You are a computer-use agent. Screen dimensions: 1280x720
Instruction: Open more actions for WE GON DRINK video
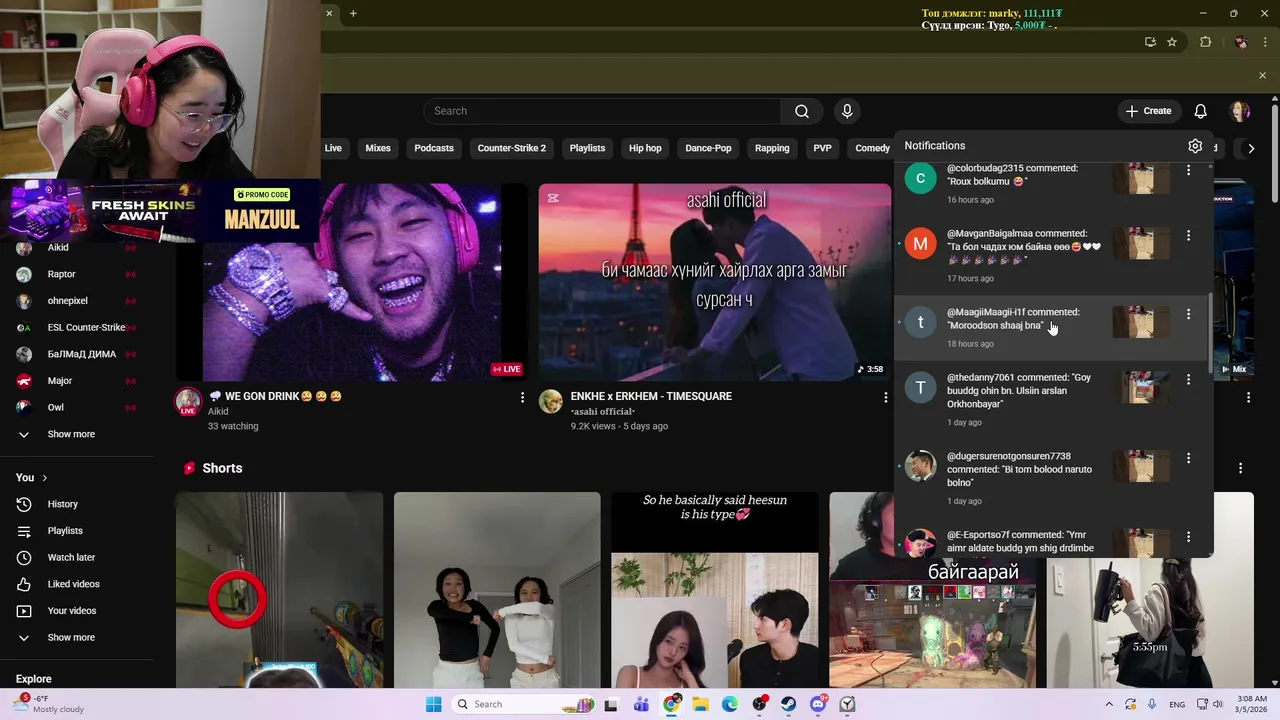522,398
